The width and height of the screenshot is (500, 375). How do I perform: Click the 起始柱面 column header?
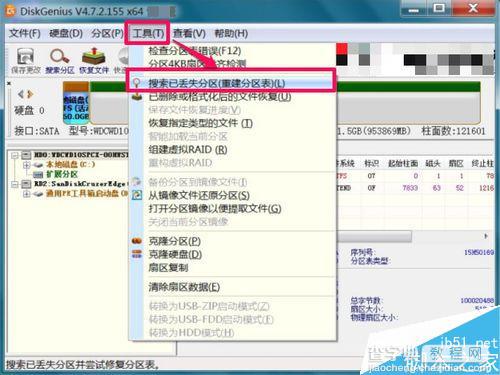[403, 164]
